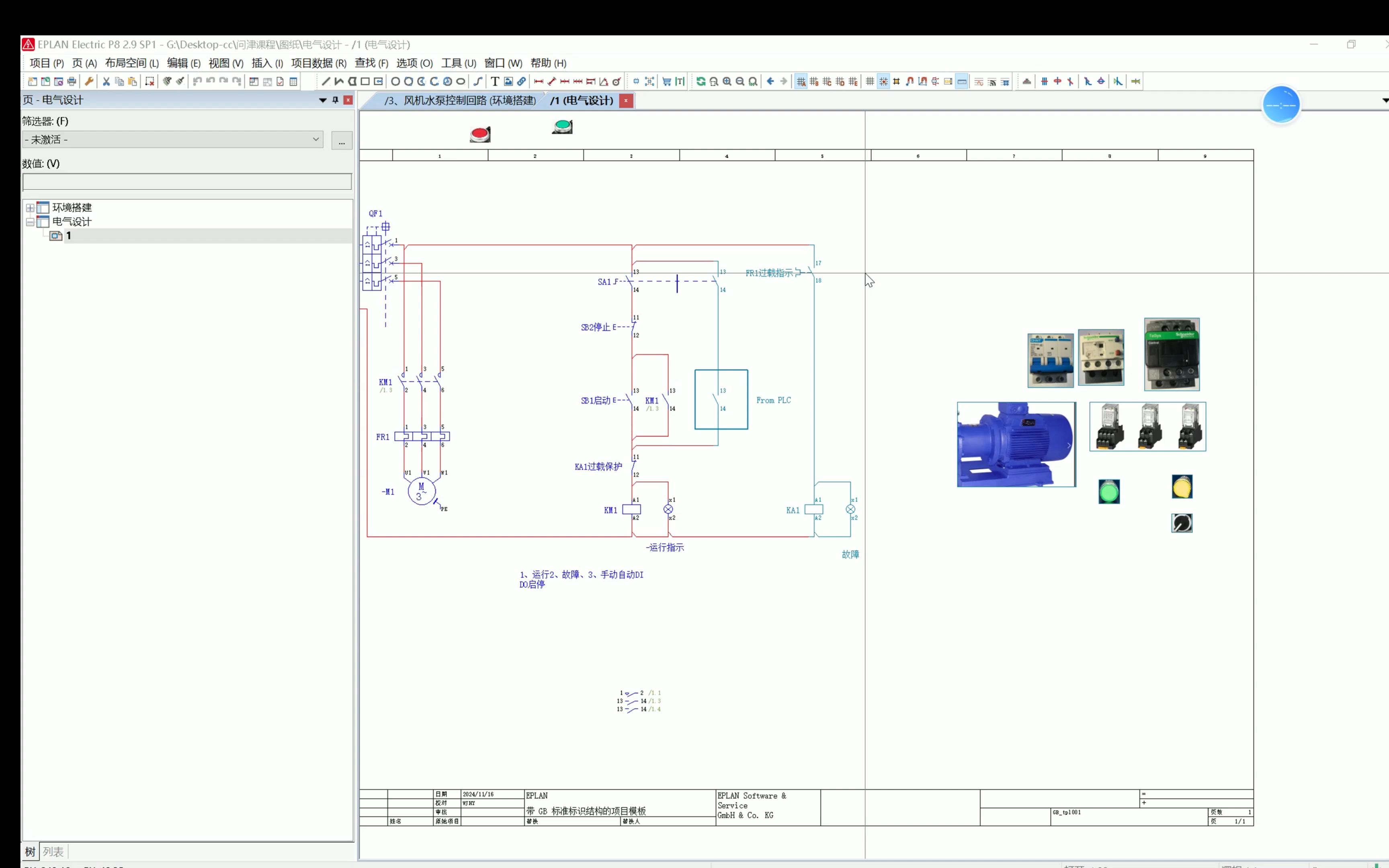Switch to 树 tree view tab
Image resolution: width=1389 pixels, height=868 pixels.
pos(31,852)
